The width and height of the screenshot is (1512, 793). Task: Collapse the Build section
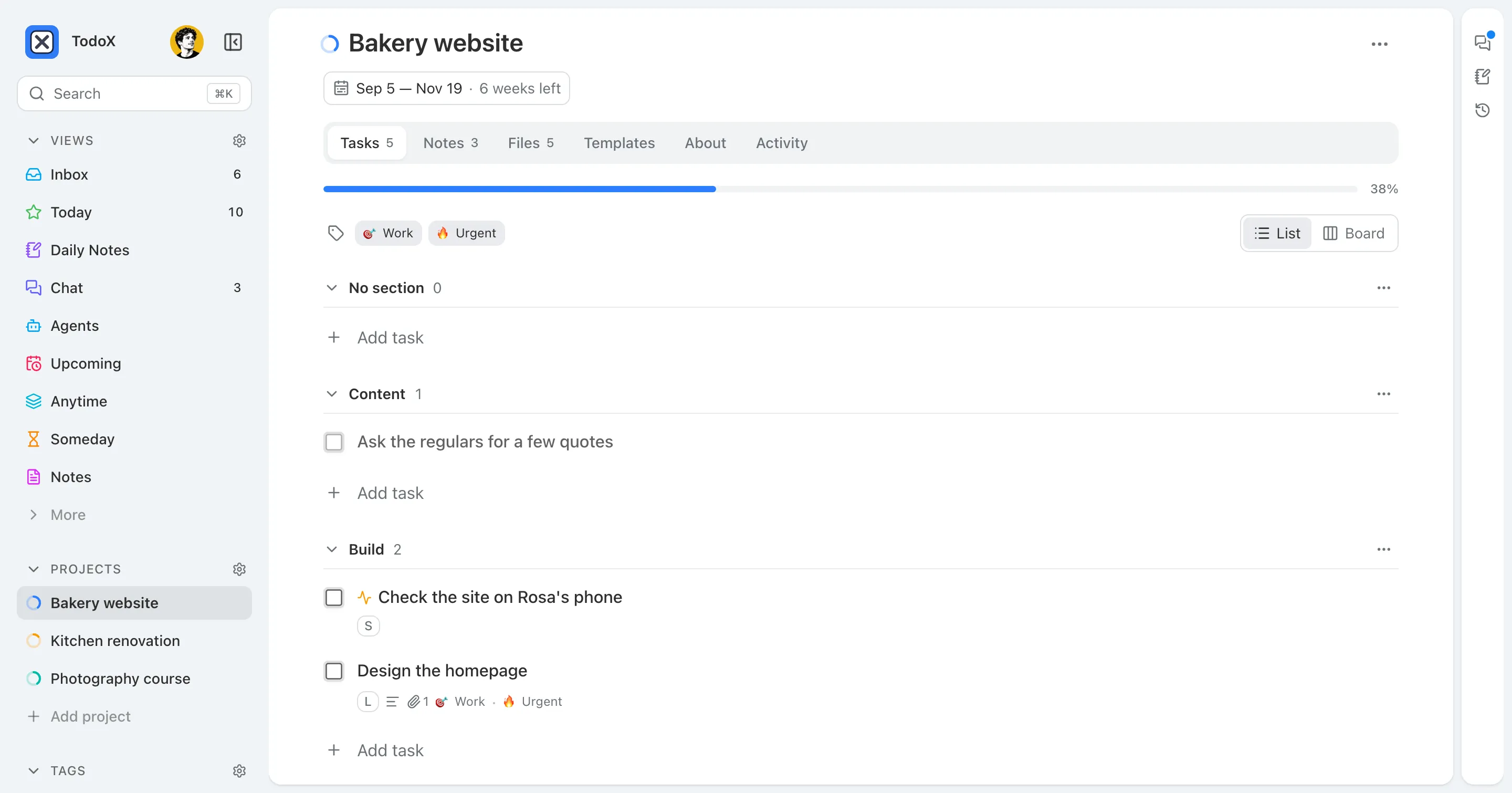pos(332,549)
